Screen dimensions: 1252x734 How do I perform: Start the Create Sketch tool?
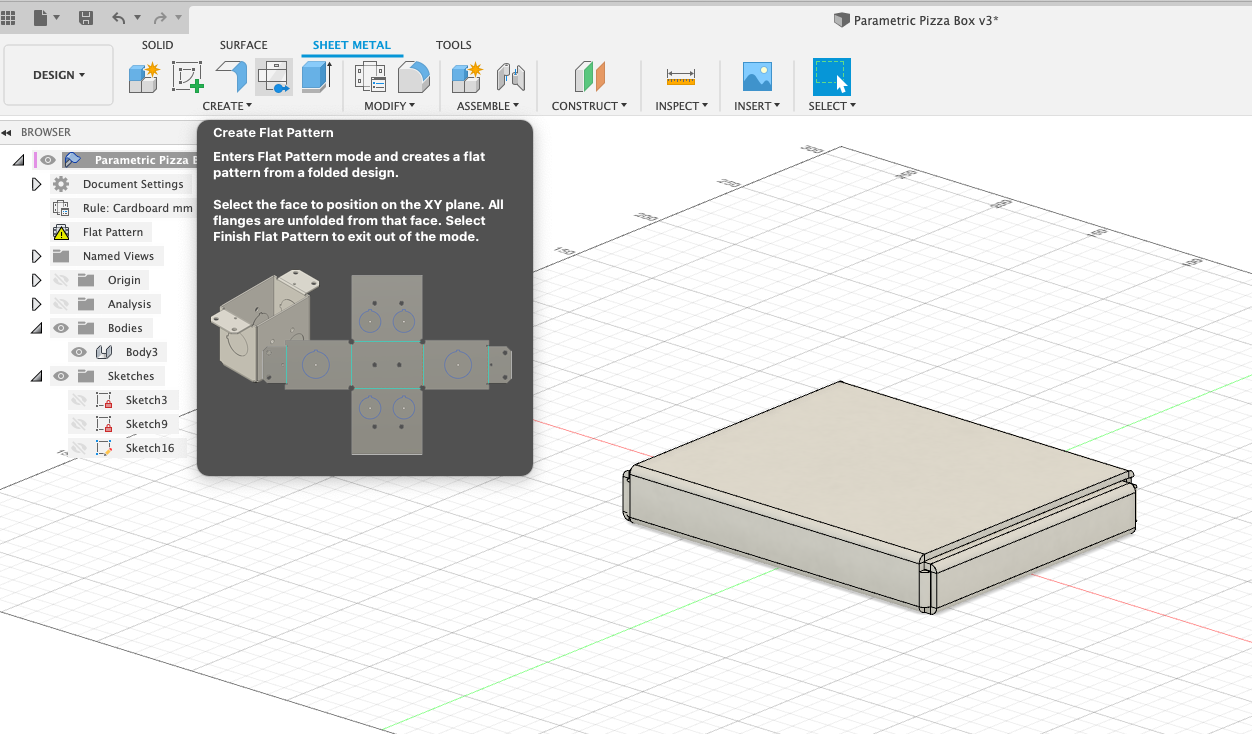pyautogui.click(x=187, y=77)
